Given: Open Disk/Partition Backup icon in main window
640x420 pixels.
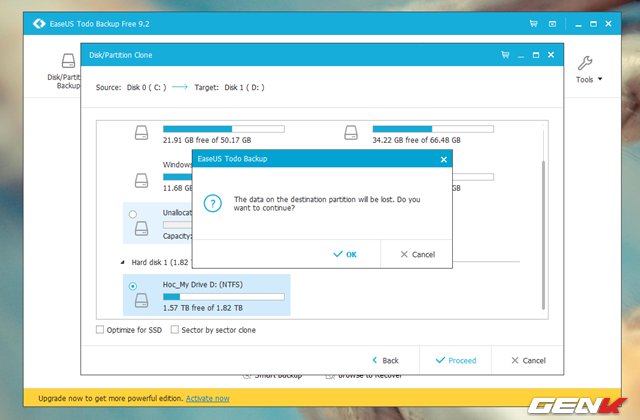Looking at the screenshot, I should 68,61.
